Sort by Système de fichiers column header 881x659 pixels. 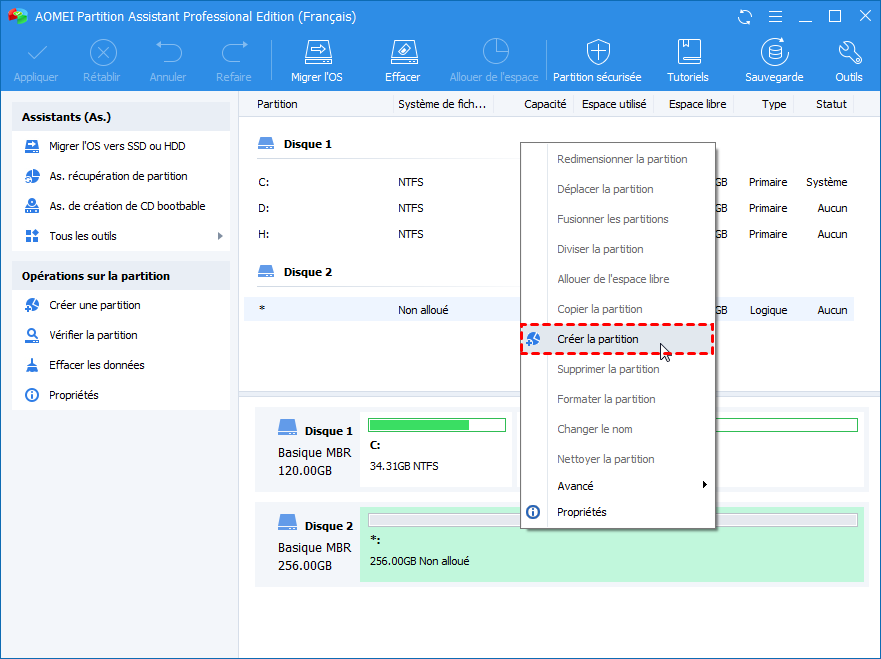442,104
